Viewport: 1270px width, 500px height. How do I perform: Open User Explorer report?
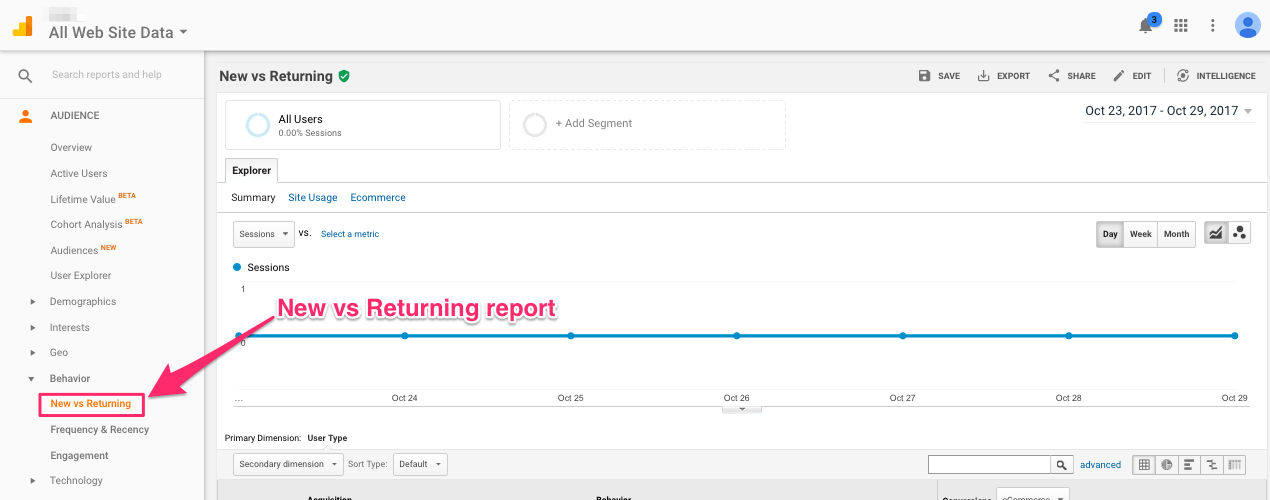[81, 275]
